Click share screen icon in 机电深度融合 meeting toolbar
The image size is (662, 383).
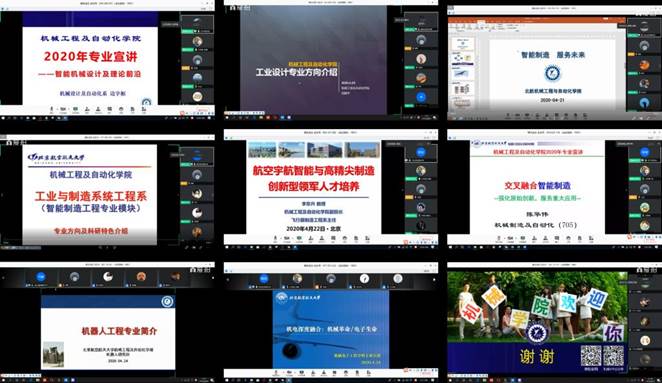pyautogui.click(x=301, y=373)
